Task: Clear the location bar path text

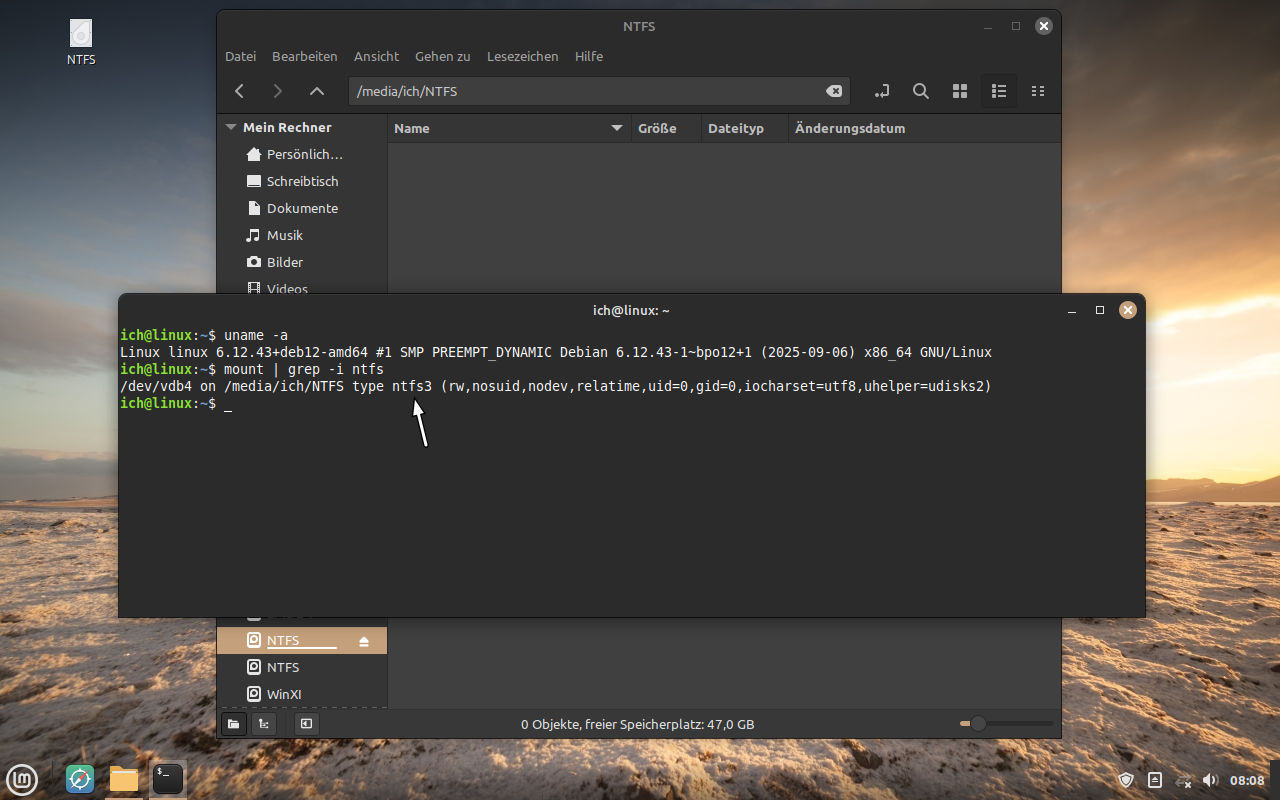Action: (834, 91)
